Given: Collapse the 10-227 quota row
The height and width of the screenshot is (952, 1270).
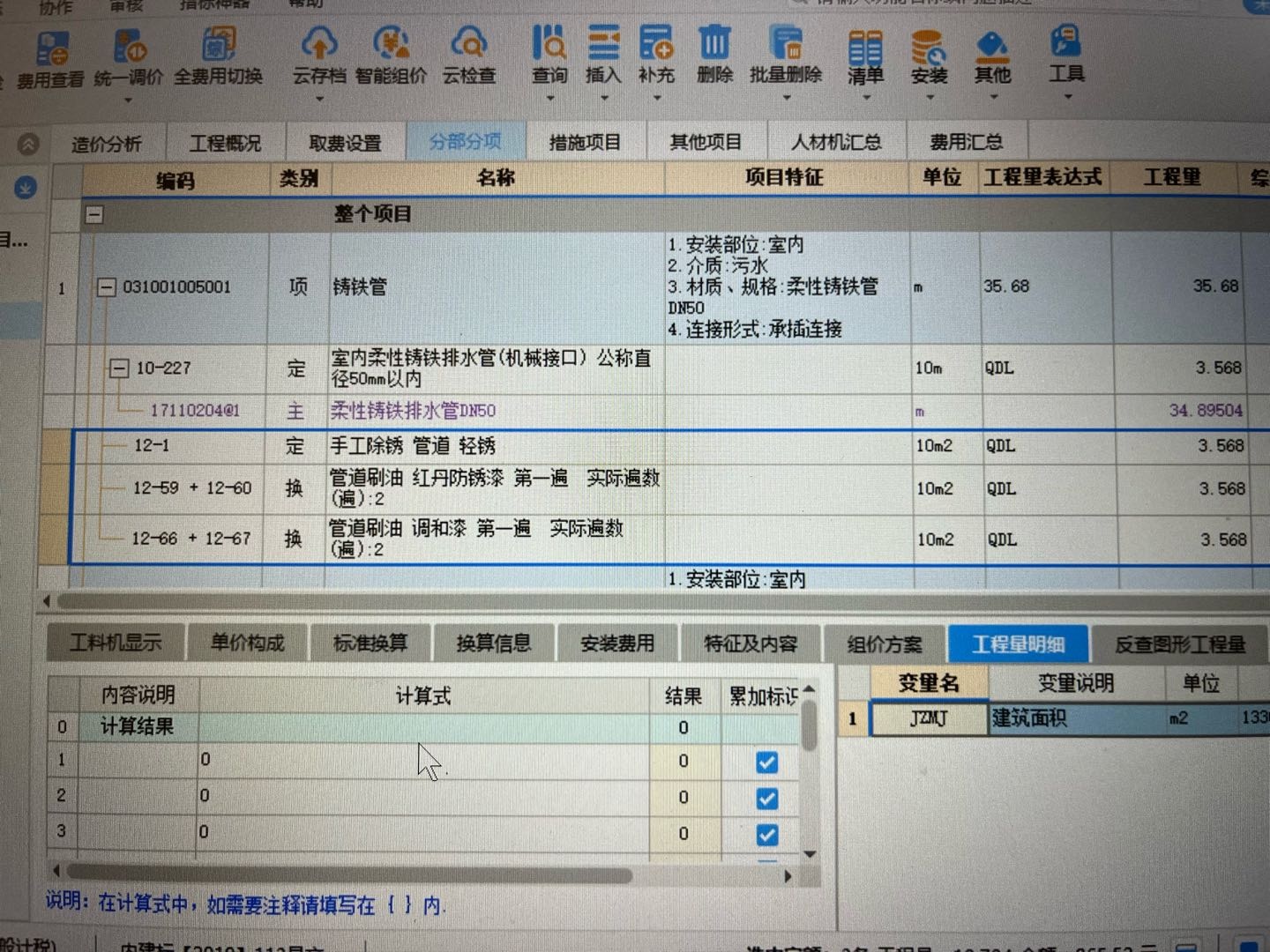Looking at the screenshot, I should 118,368.
